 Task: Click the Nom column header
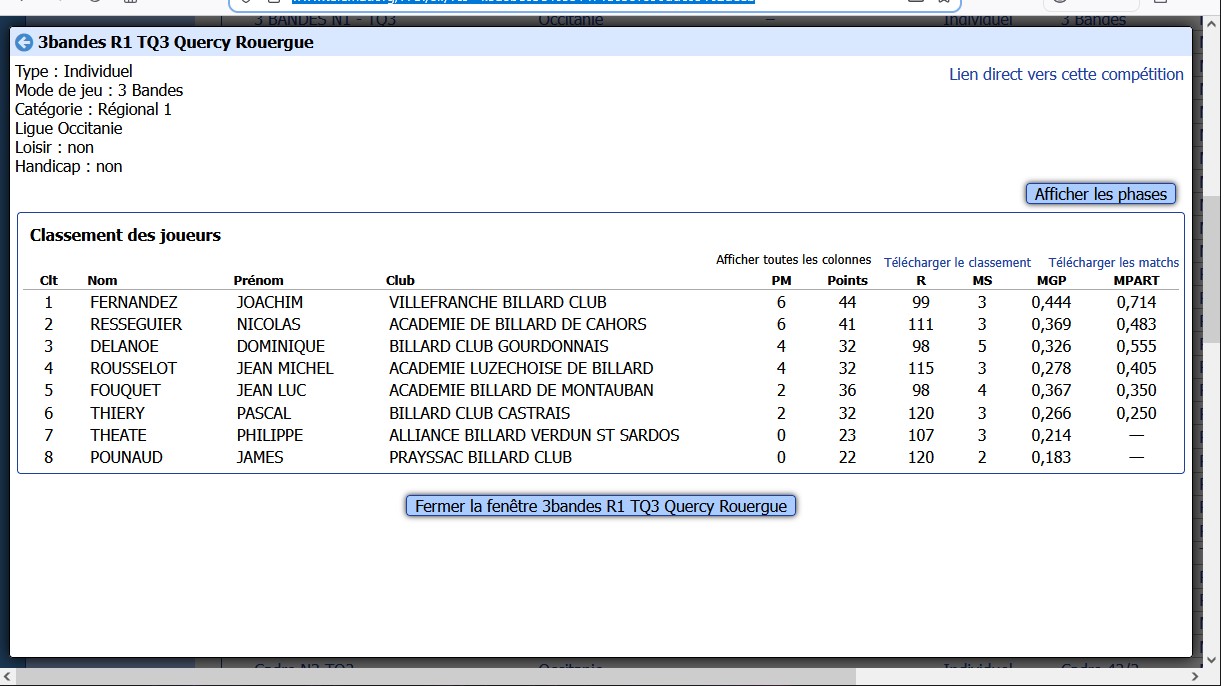[102, 281]
